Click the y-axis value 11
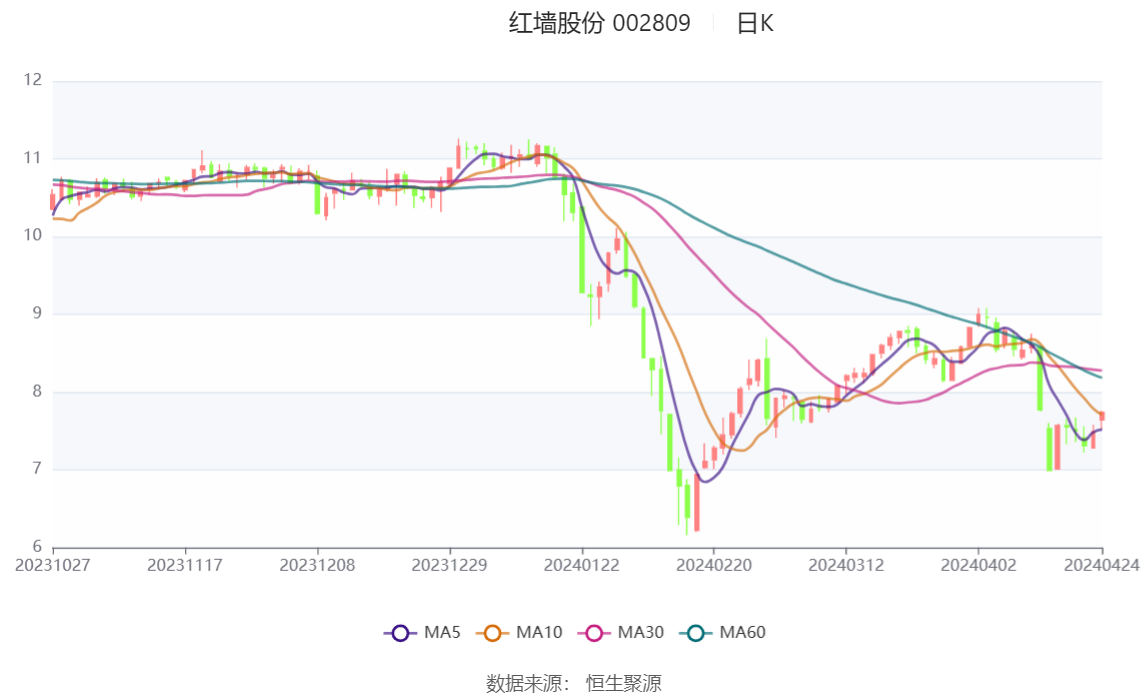 [32, 158]
